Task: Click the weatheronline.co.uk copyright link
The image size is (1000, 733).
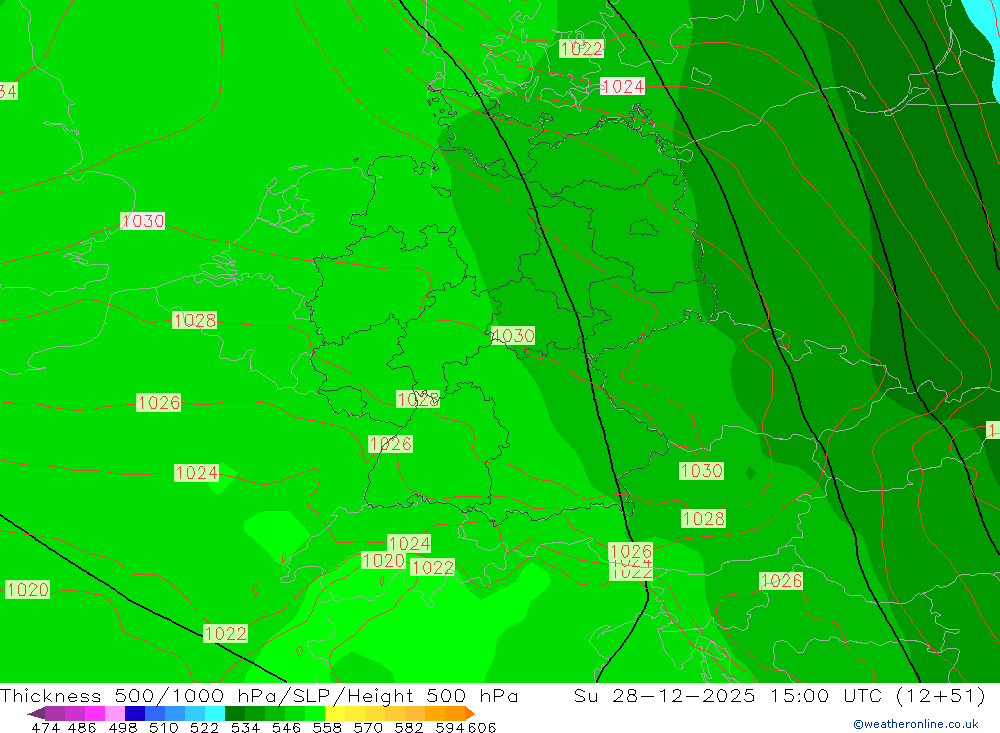Action: tap(916, 724)
